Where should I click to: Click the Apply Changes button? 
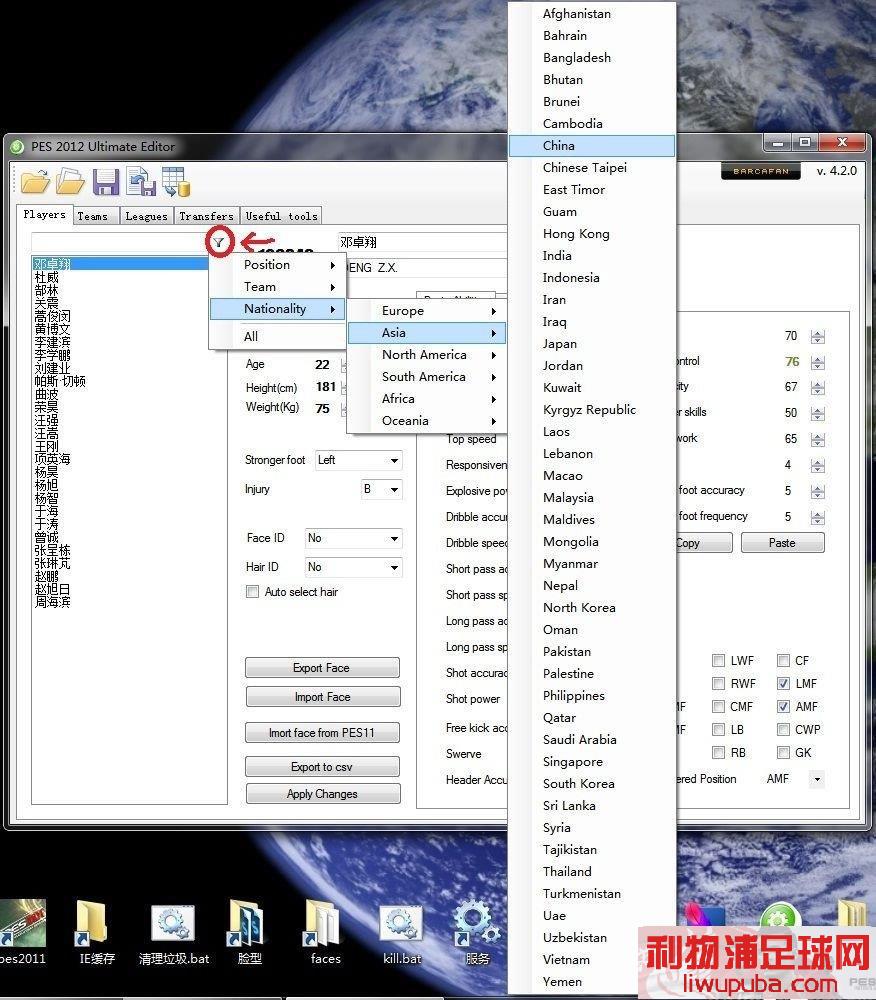click(323, 794)
